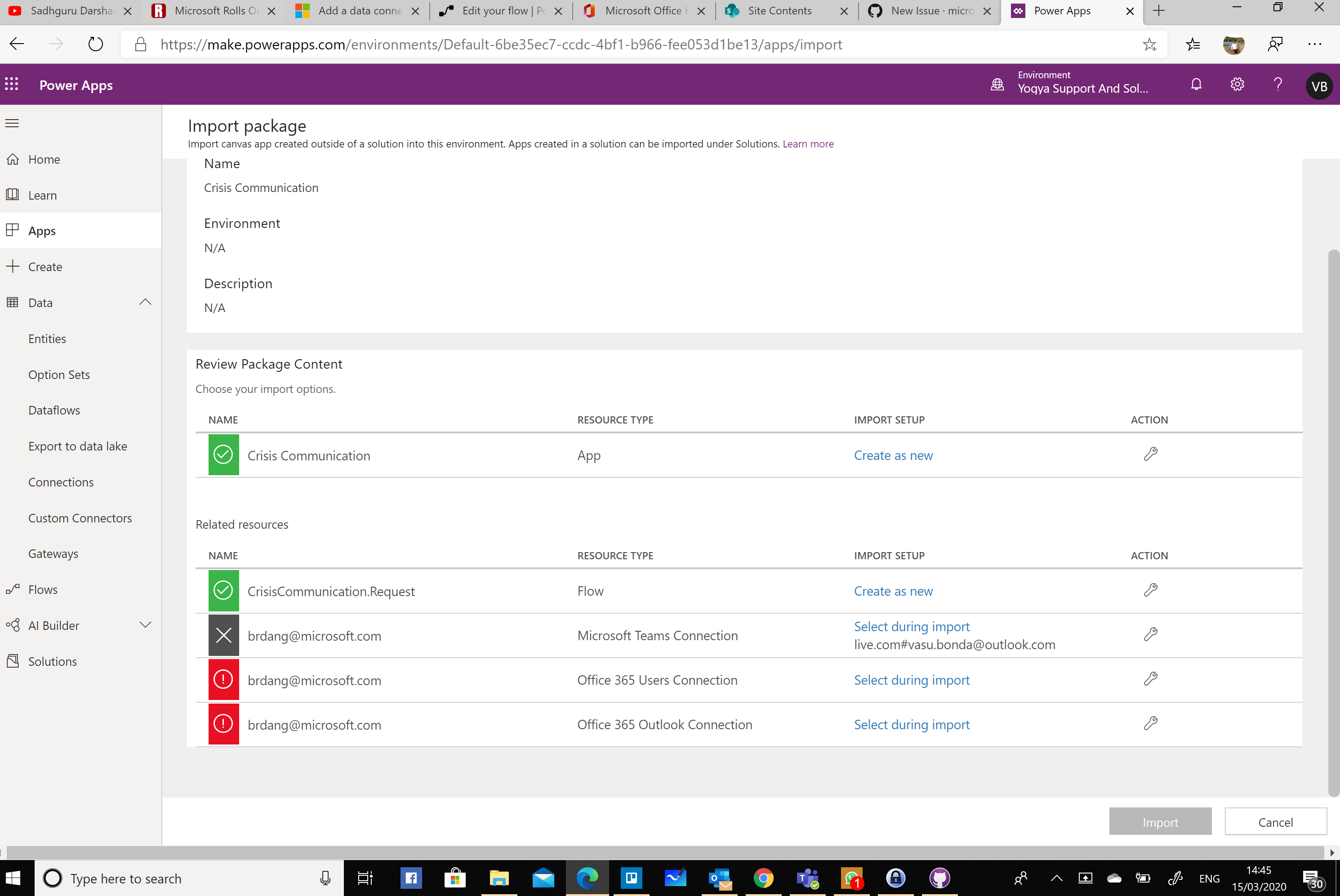
Task: Toggle the hamburger navigation menu
Action: click(12, 124)
